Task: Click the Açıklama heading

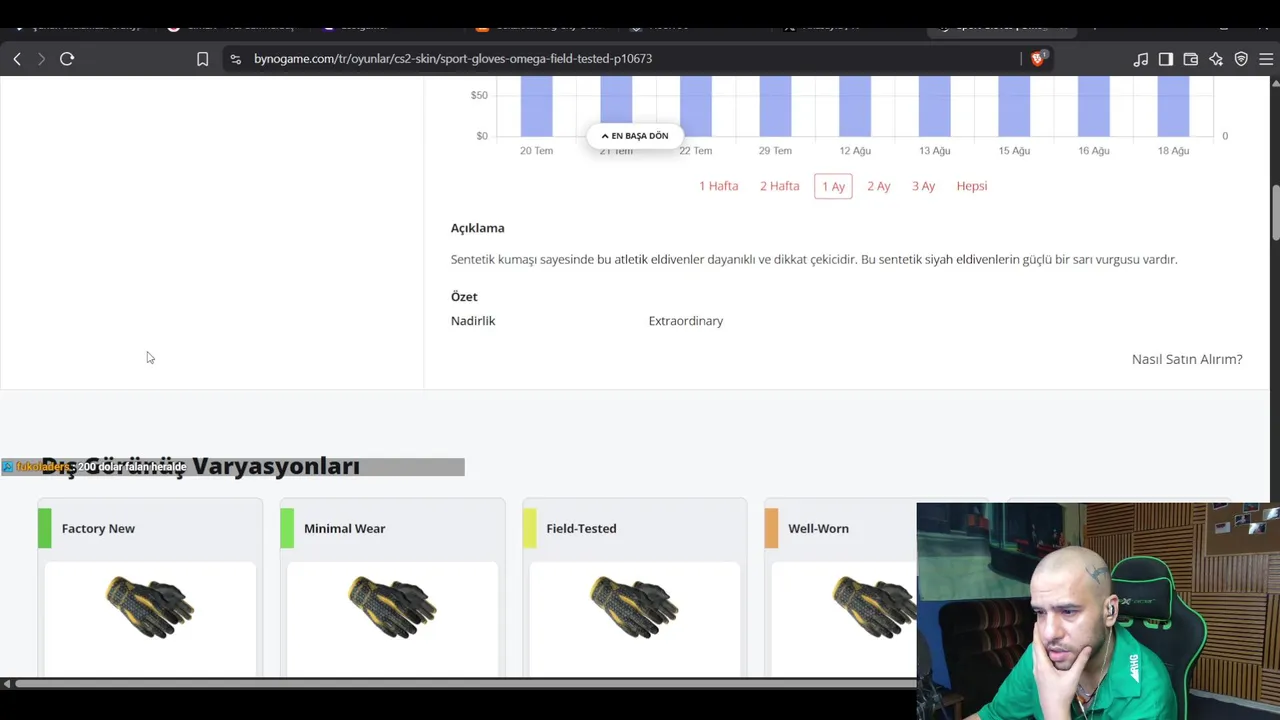Action: click(x=477, y=228)
